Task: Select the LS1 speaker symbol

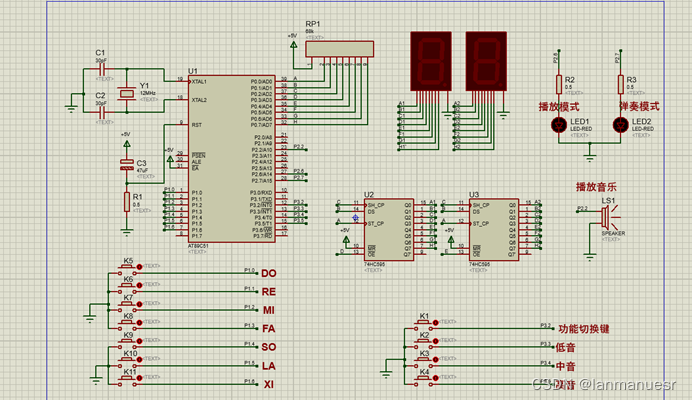Action: (609, 217)
